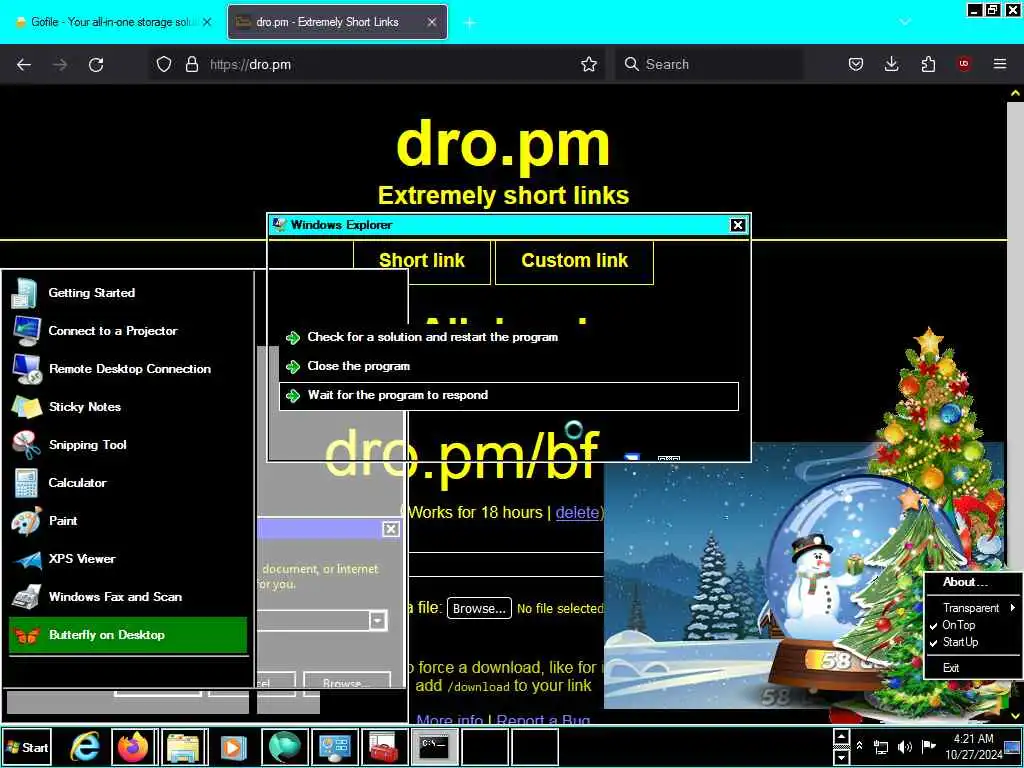Open the Firefox extensions menu
Image resolution: width=1024 pixels, height=768 pixels.
pyautogui.click(x=928, y=64)
